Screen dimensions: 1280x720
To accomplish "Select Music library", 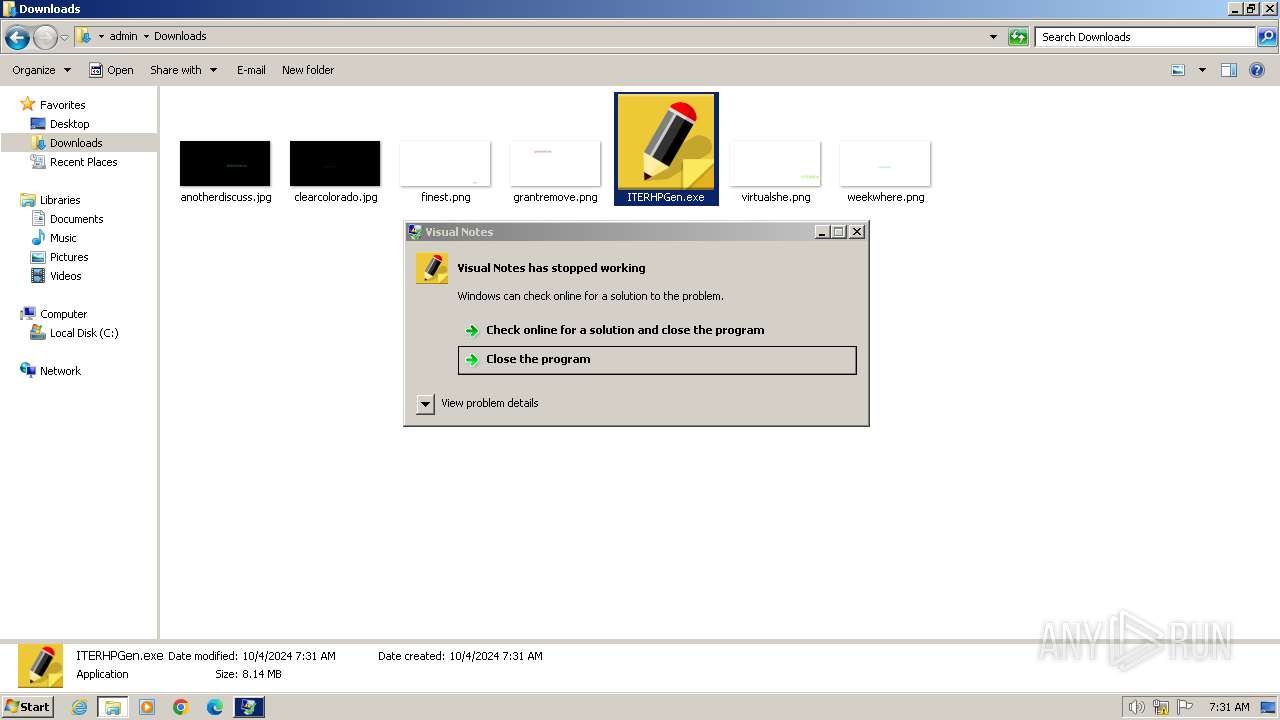I will pyautogui.click(x=63, y=238).
